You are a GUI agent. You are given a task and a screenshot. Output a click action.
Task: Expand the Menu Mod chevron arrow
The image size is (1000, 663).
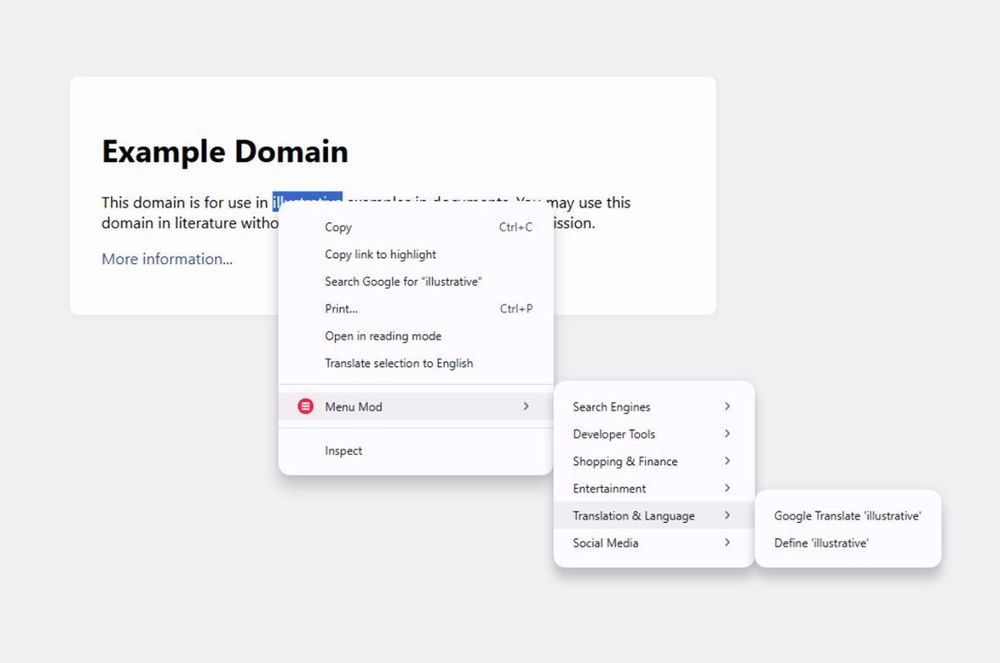526,406
